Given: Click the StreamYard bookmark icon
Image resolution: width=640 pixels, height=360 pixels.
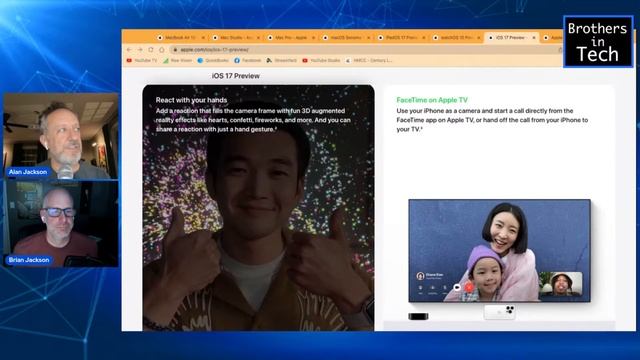Looking at the screenshot, I should tap(269, 60).
